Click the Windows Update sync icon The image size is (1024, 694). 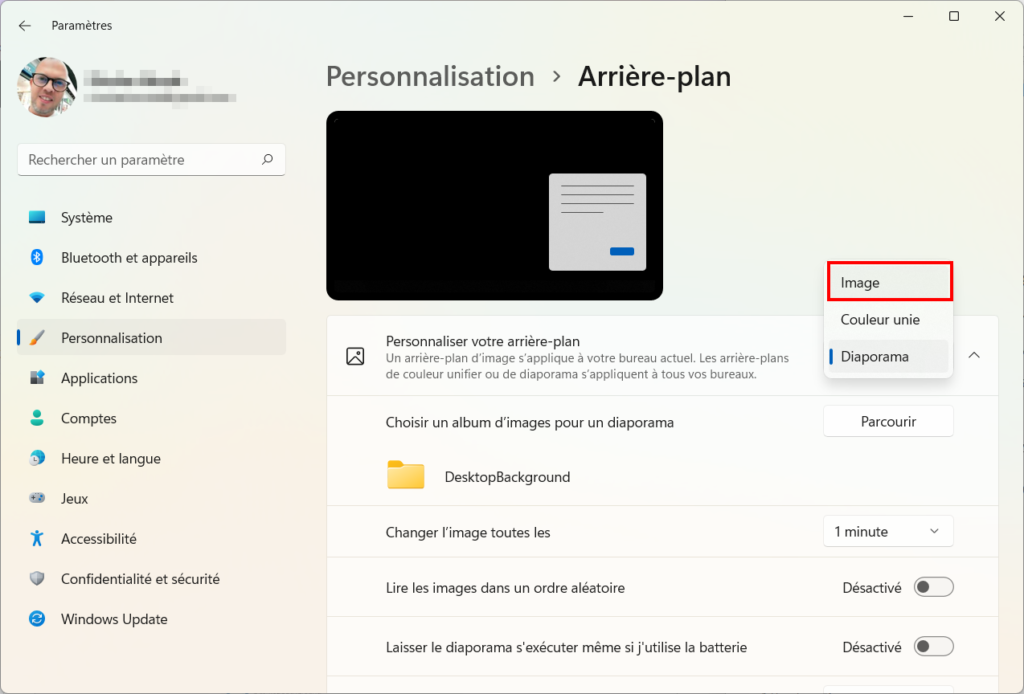(37, 618)
